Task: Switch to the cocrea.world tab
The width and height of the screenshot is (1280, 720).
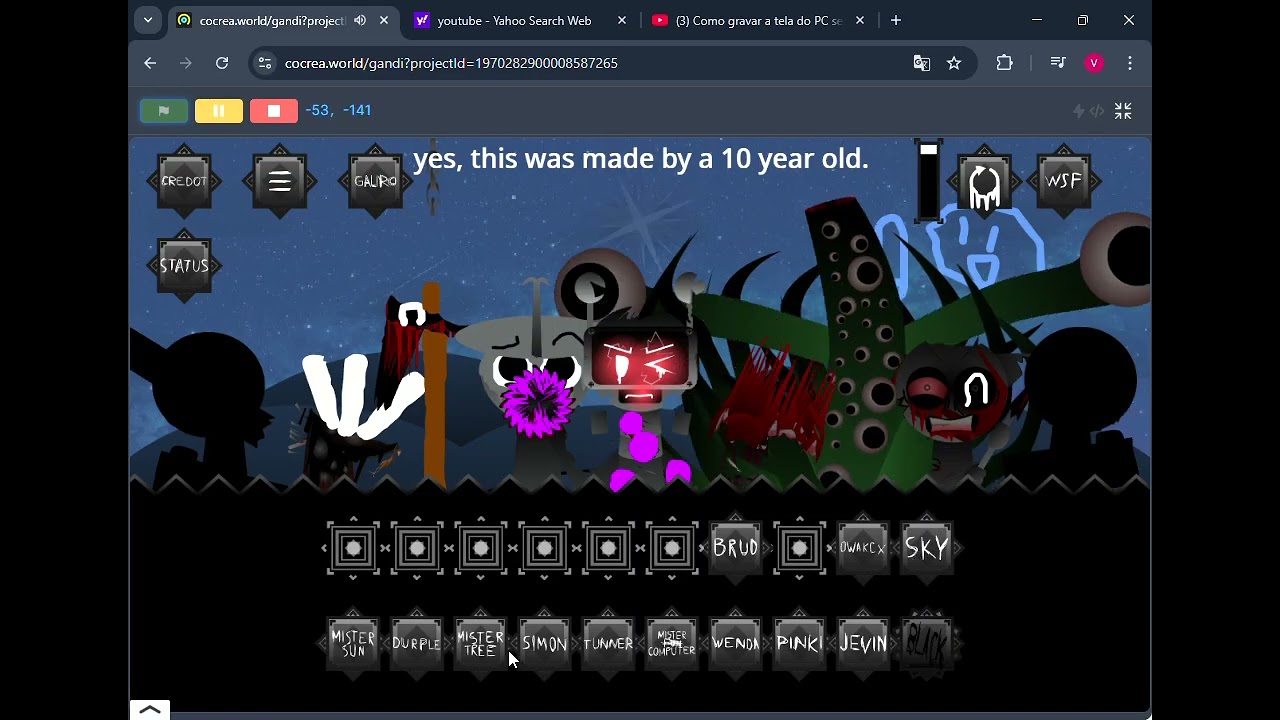Action: click(273, 20)
